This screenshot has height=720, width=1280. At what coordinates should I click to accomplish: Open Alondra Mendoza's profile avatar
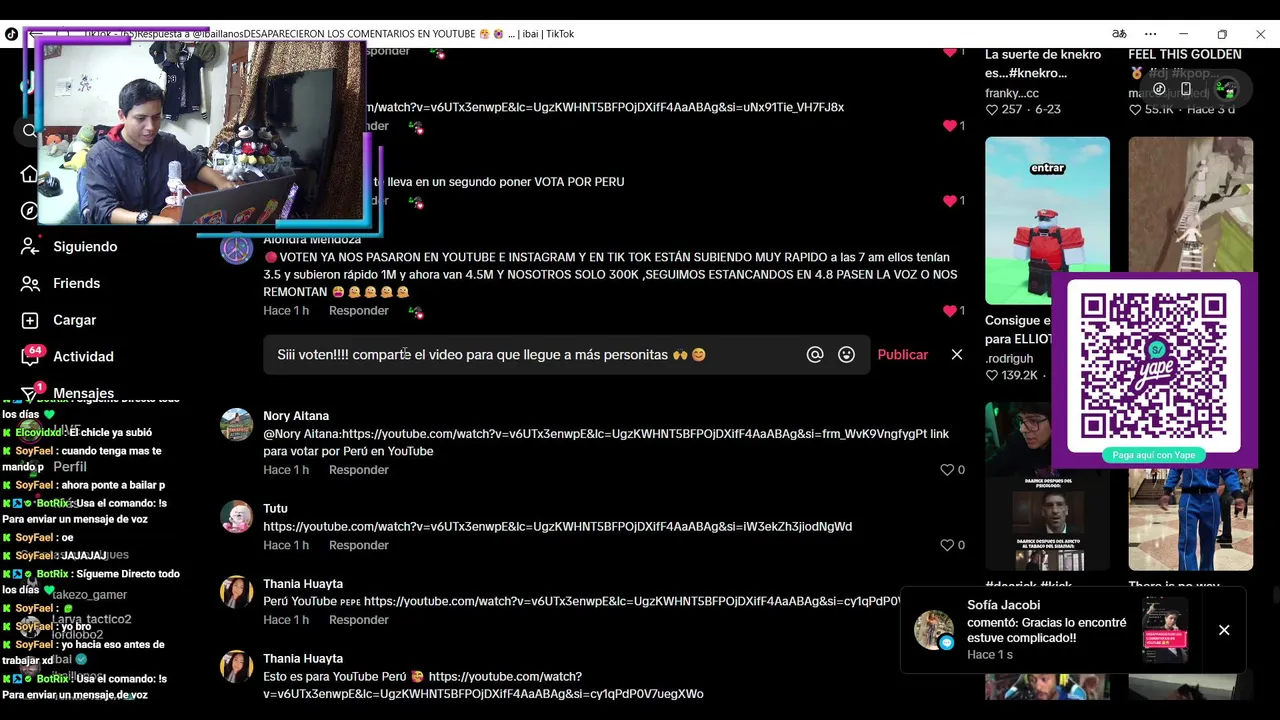point(237,249)
